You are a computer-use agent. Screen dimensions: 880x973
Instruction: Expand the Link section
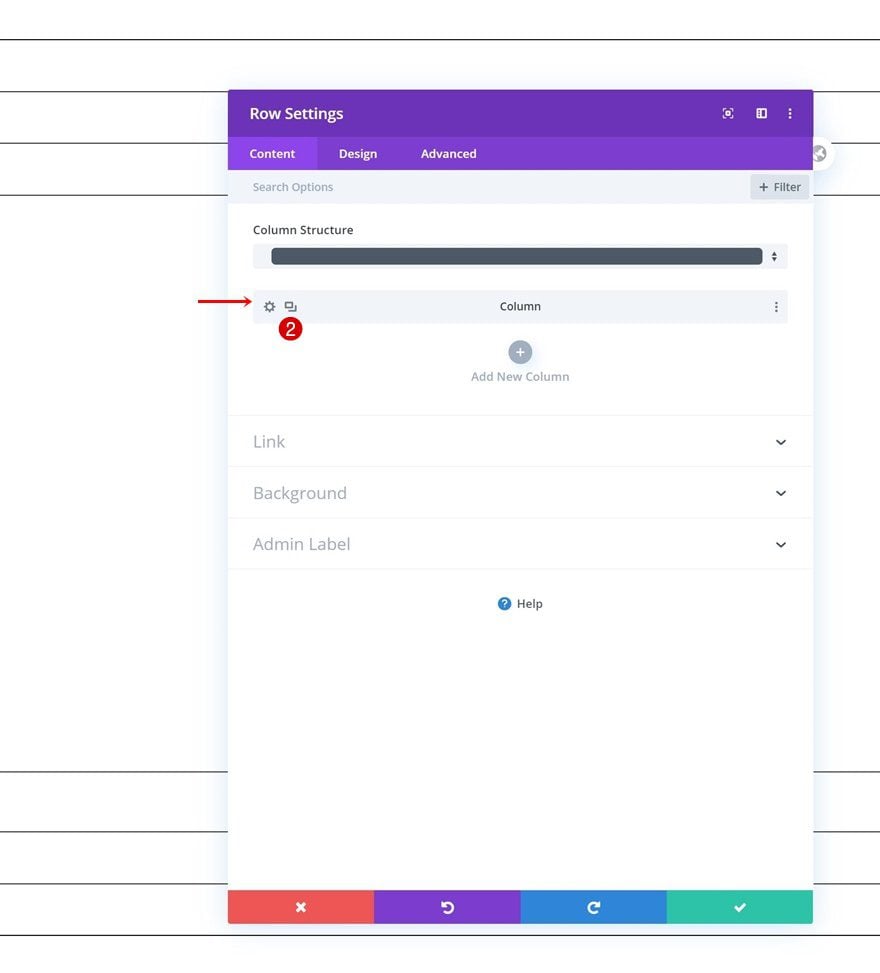pyautogui.click(x=520, y=442)
